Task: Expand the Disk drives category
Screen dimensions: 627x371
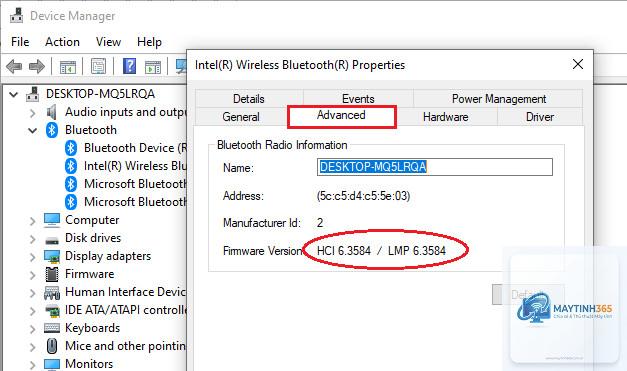Action: [x=32, y=239]
